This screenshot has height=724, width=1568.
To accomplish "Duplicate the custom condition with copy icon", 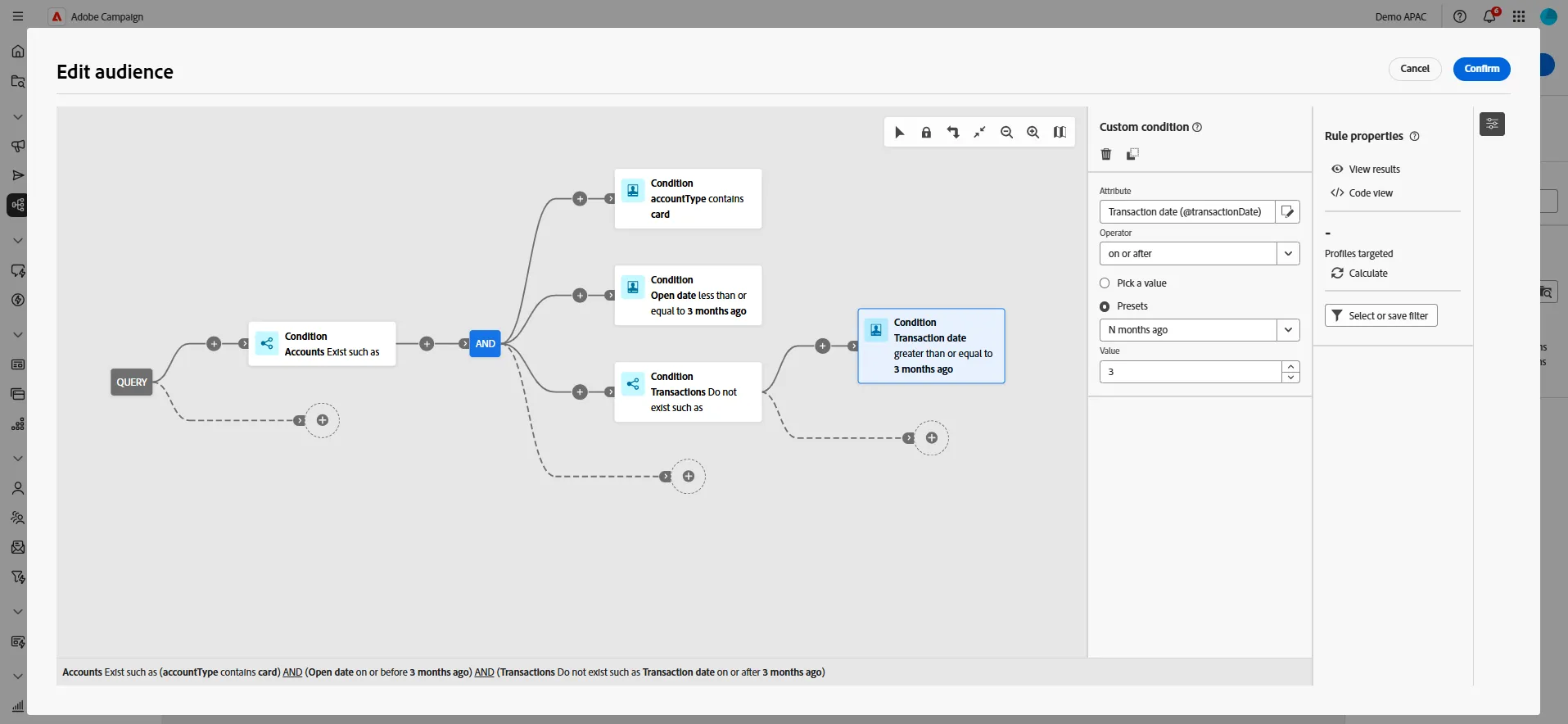I will (1132, 154).
